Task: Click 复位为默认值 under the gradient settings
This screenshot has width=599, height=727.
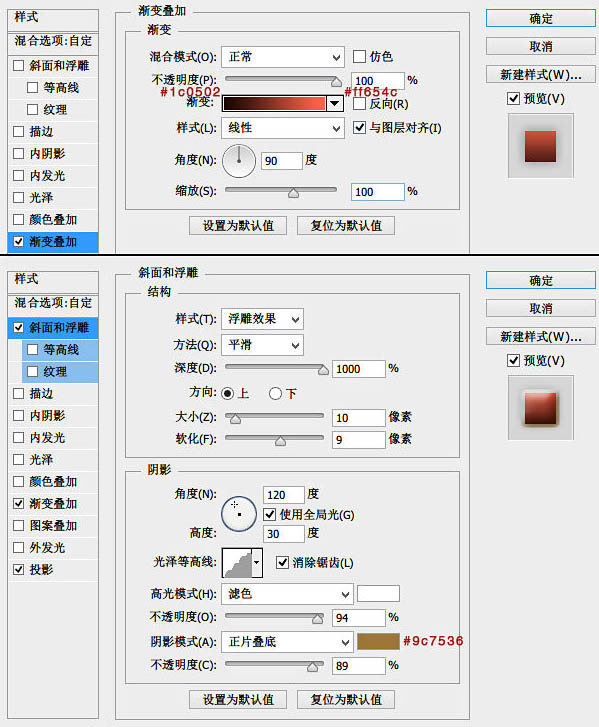Action: (x=346, y=226)
